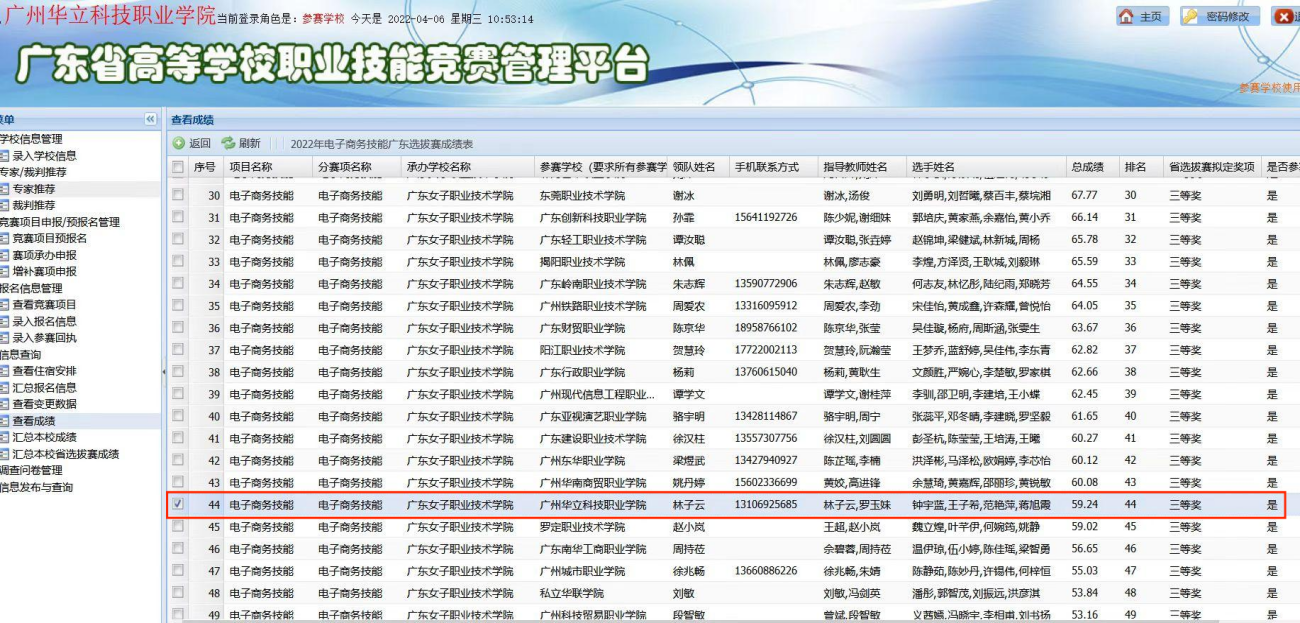Image resolution: width=1300 pixels, height=623 pixels.
Task: Tick the select-all checkbox in table header
Action: pos(178,167)
